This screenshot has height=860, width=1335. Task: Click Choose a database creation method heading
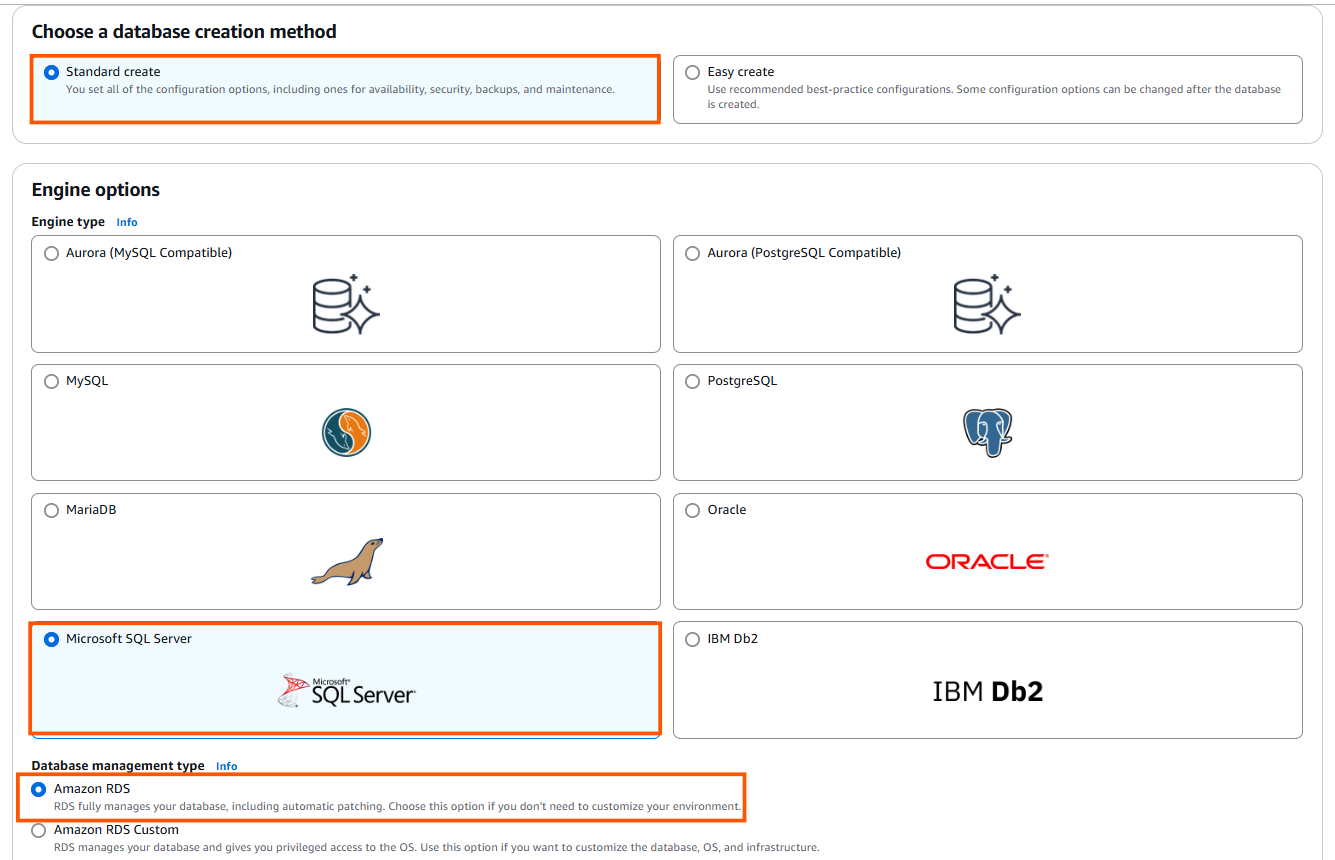point(184,32)
